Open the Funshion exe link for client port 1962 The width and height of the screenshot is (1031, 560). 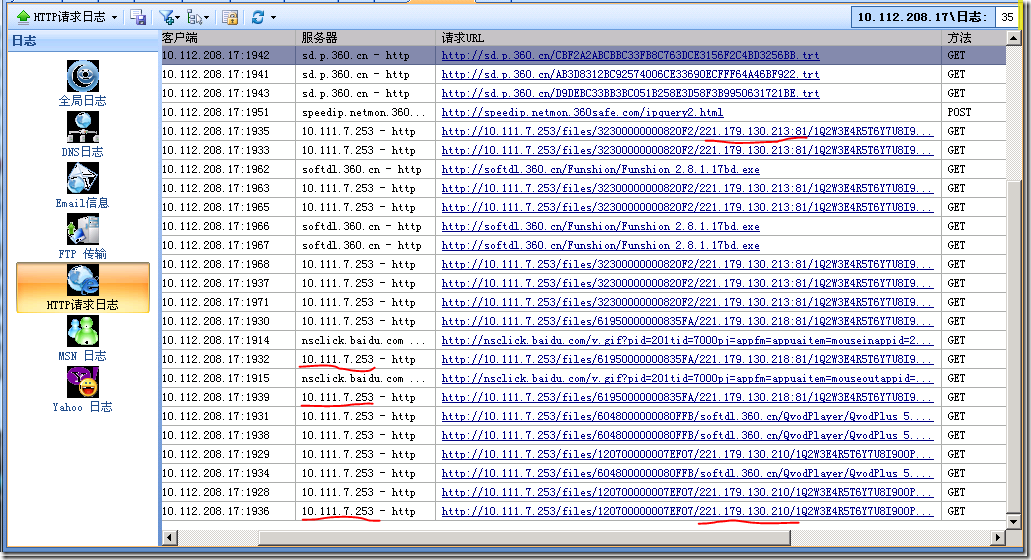[x=600, y=170]
